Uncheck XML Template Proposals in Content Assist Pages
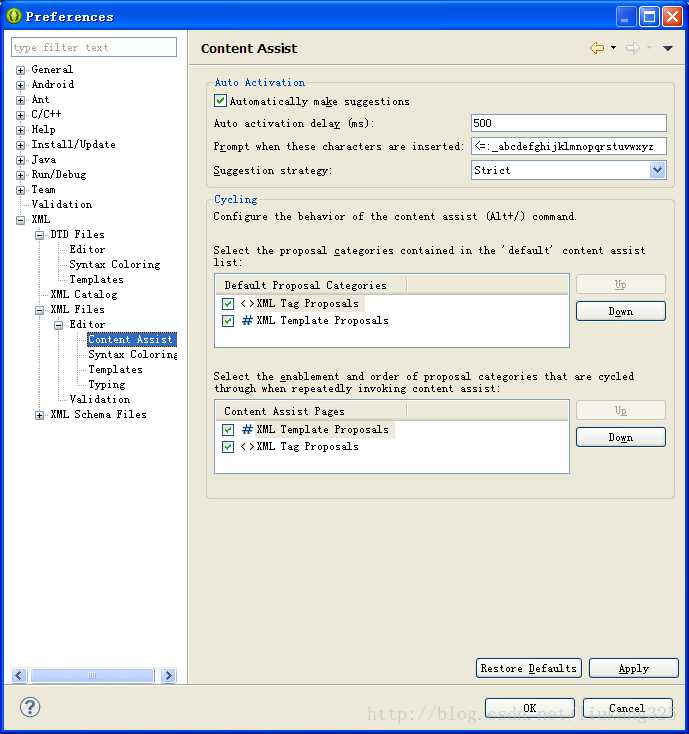689x734 pixels. 228,430
